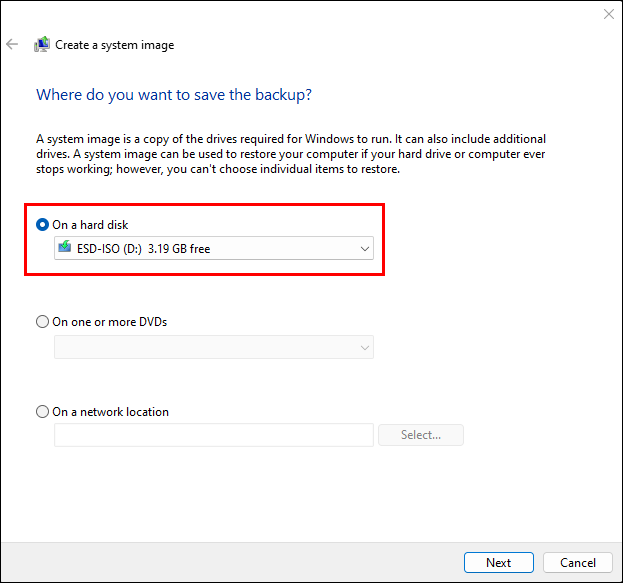This screenshot has height=583, width=623.
Task: Expand the hard disk dropdown chevron arrow
Action: pos(364,248)
